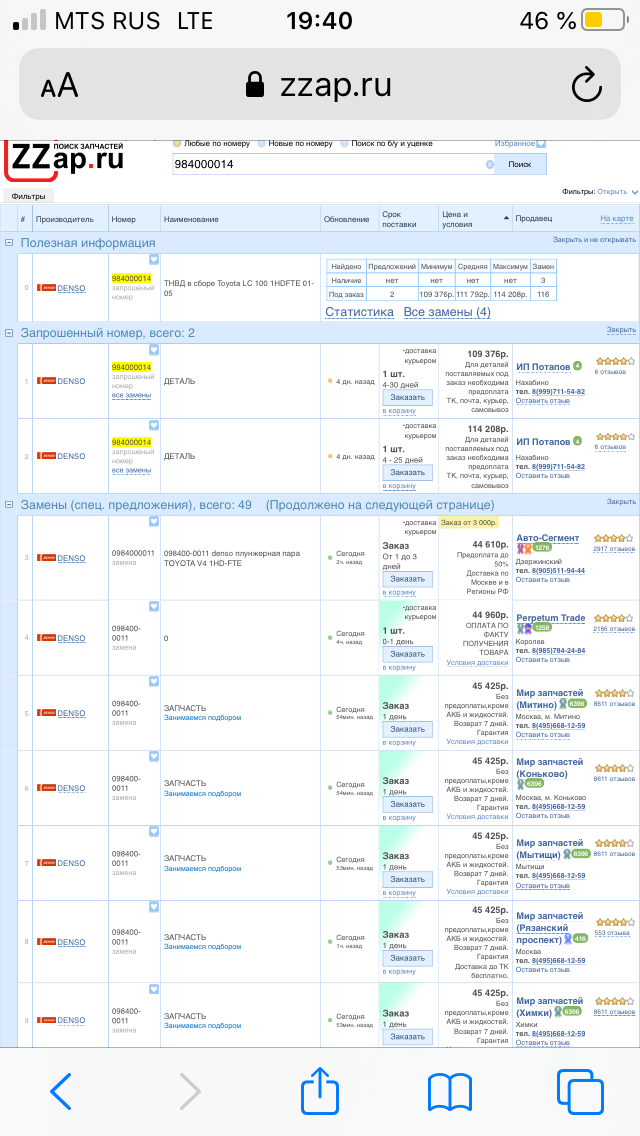This screenshot has width=640, height=1136.
Task: Click the Заказ от 3 000р. label
Action: [469, 522]
